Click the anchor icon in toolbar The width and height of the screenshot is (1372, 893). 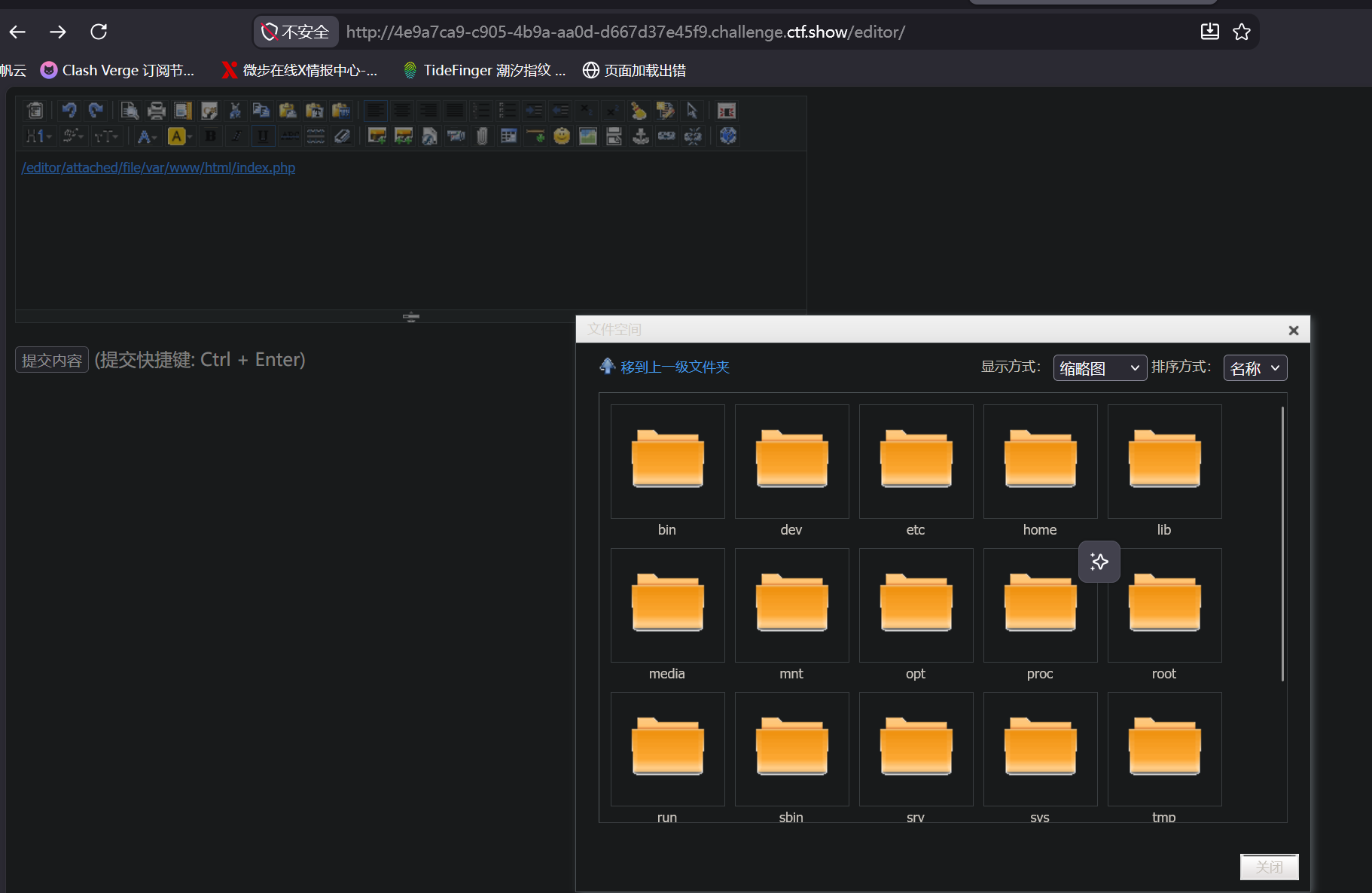(641, 136)
